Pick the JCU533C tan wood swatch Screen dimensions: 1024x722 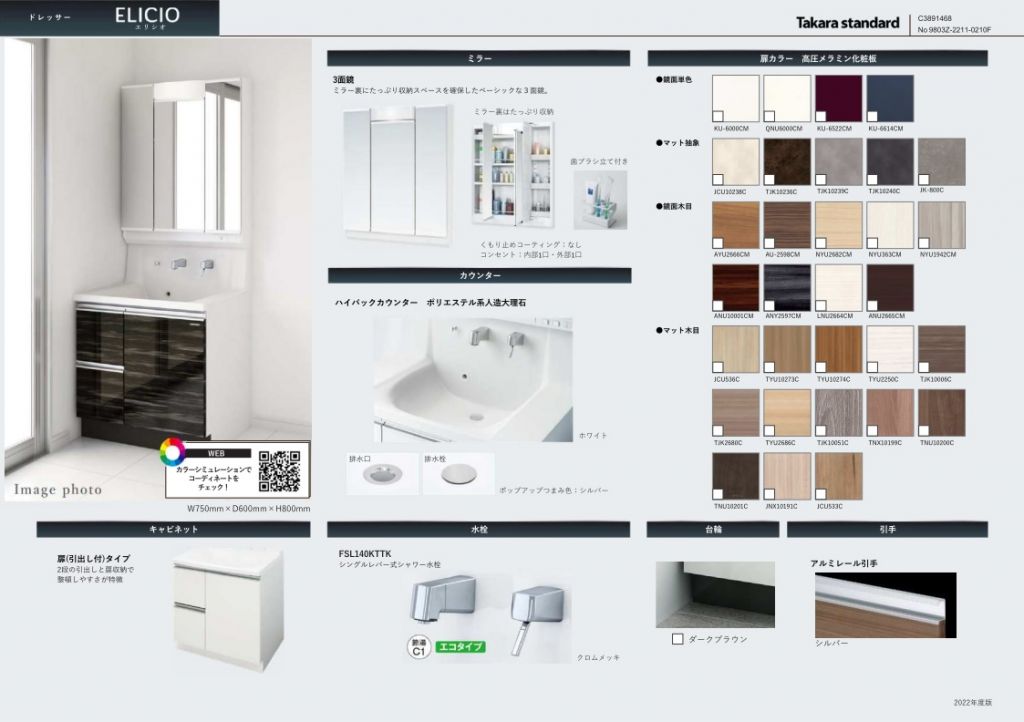tap(839, 477)
